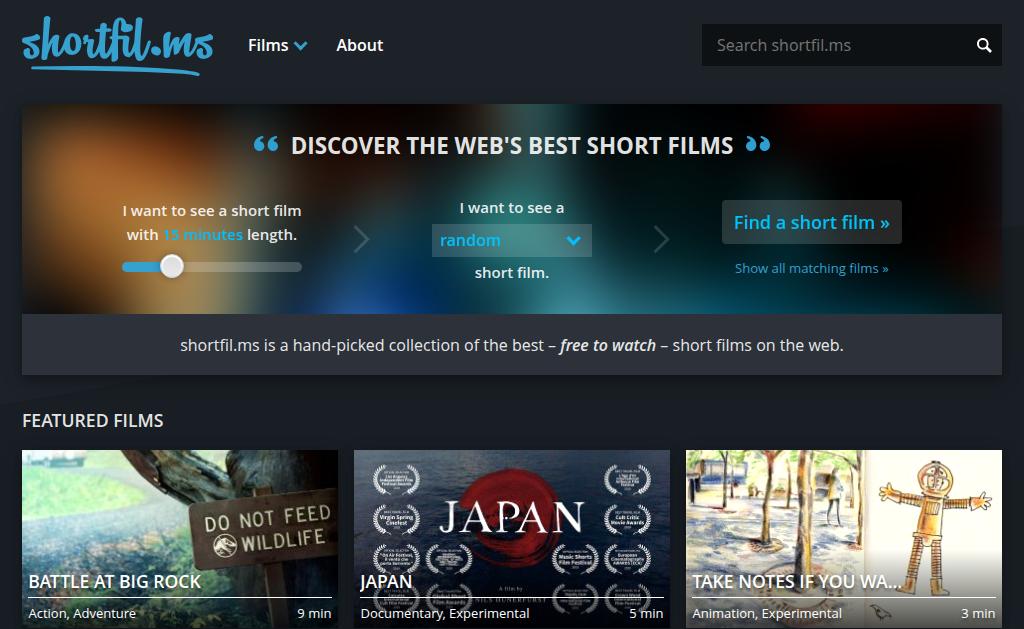Open the About page
Image resolution: width=1024 pixels, height=629 pixels.
(359, 45)
